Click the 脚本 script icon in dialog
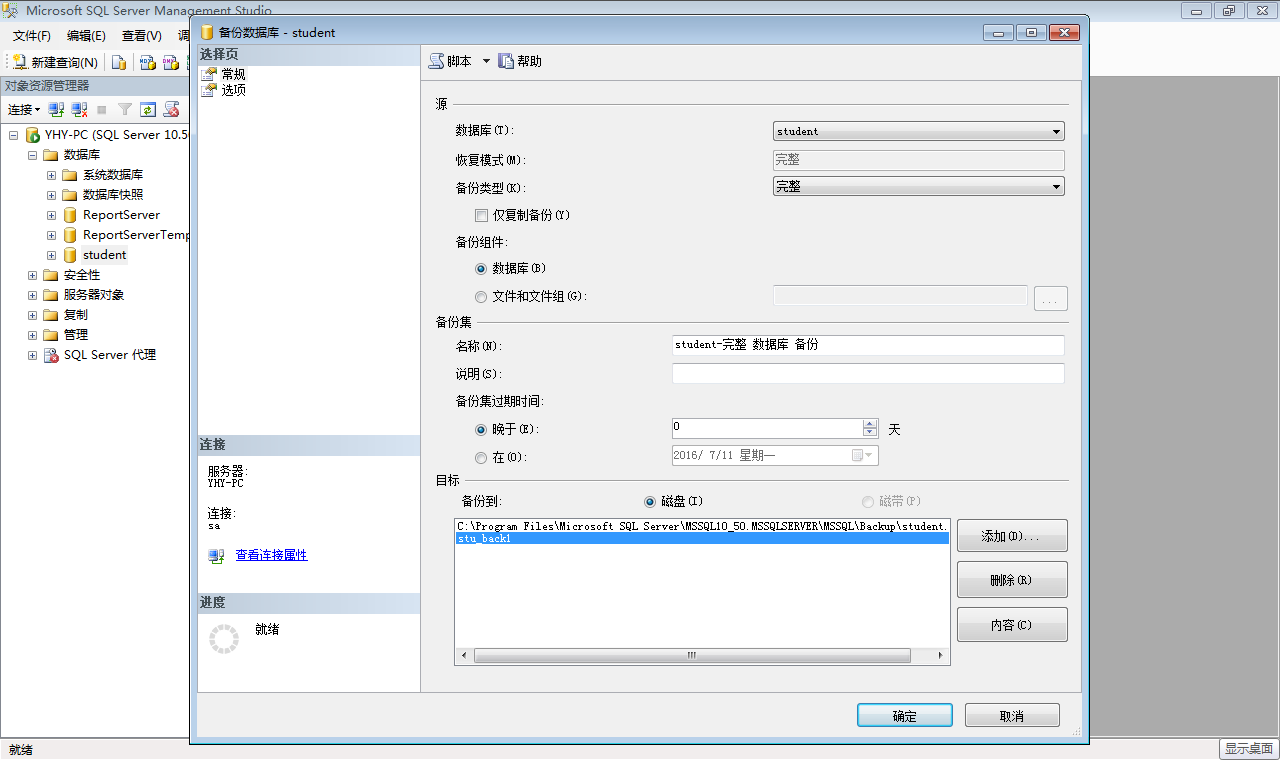Viewport: 1280px width, 760px height. click(x=436, y=61)
